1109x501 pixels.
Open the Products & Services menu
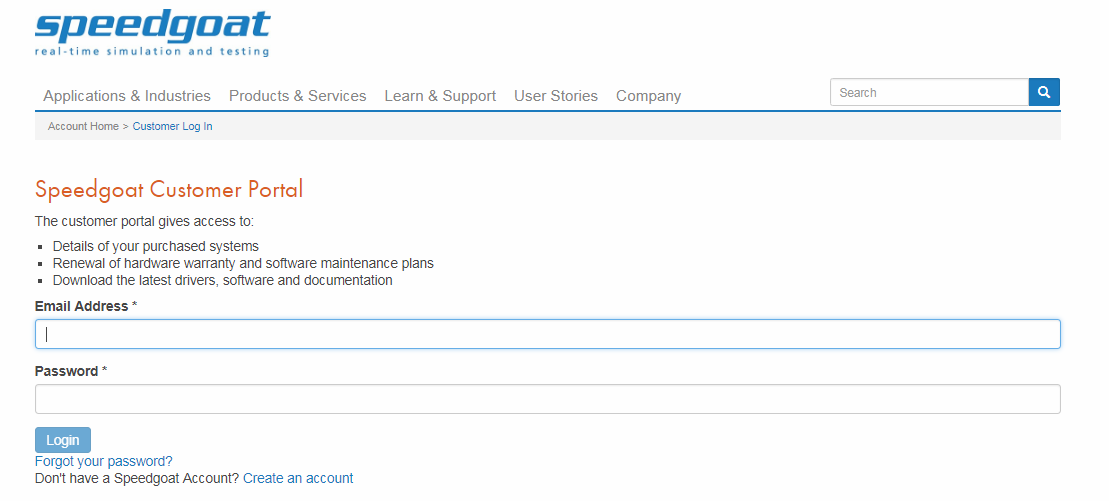pos(298,96)
